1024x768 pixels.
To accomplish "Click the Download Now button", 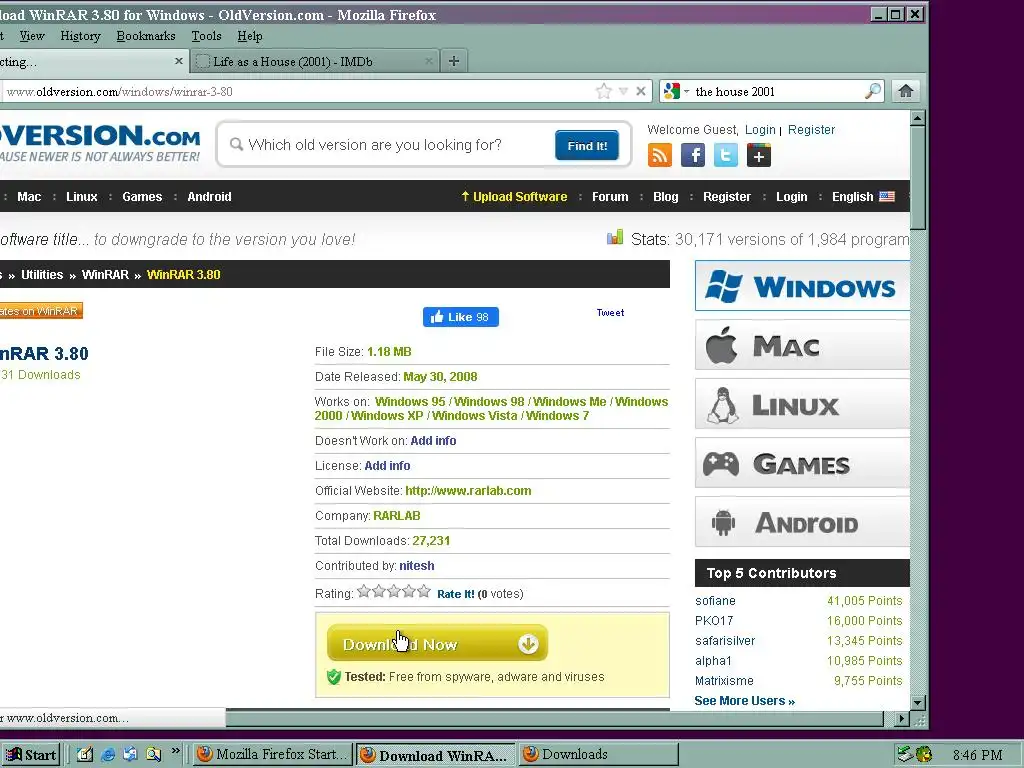I will click(x=437, y=644).
